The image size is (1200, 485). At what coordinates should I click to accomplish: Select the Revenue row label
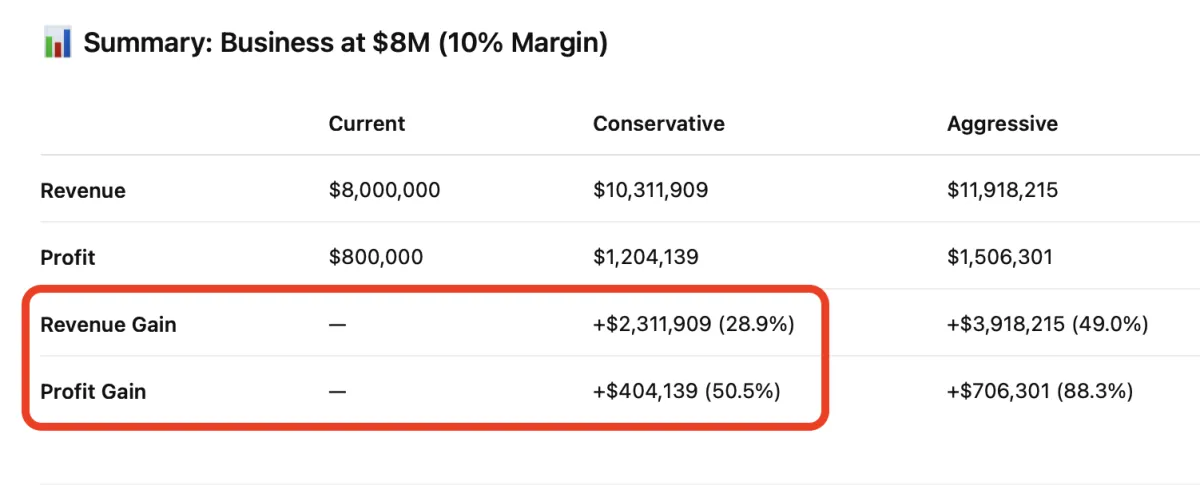[x=83, y=190]
